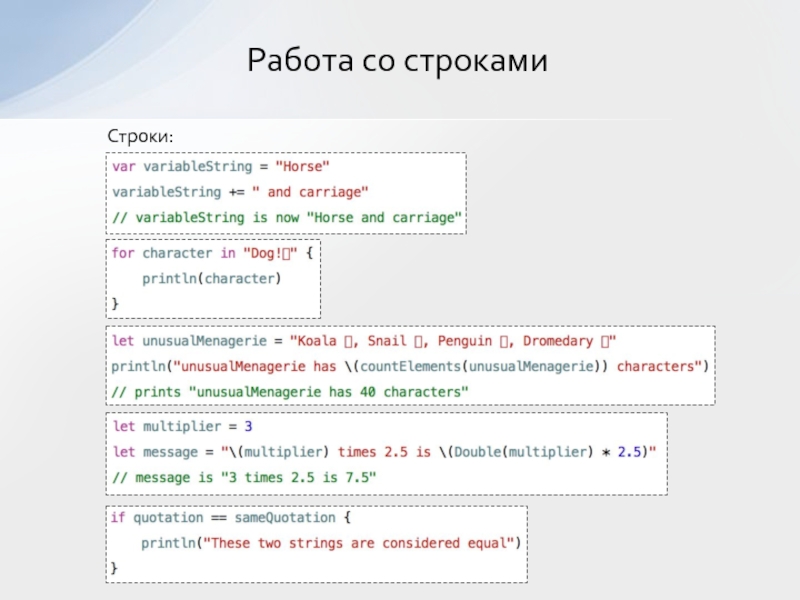Click the comment "variableString is now Horse and carriage"
This screenshot has height=600, width=800.
[287, 218]
